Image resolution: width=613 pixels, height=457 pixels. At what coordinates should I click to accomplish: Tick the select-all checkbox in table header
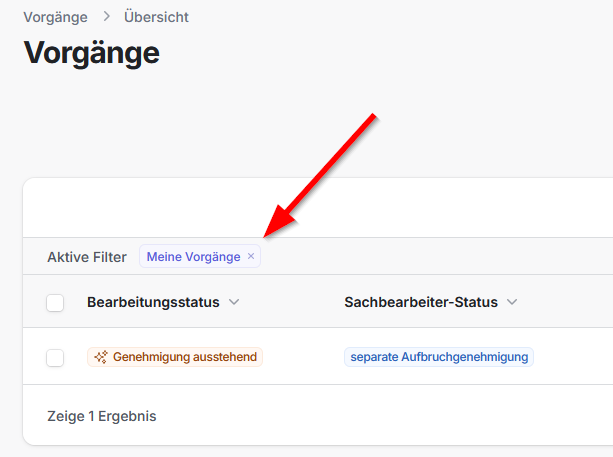[x=55, y=302]
